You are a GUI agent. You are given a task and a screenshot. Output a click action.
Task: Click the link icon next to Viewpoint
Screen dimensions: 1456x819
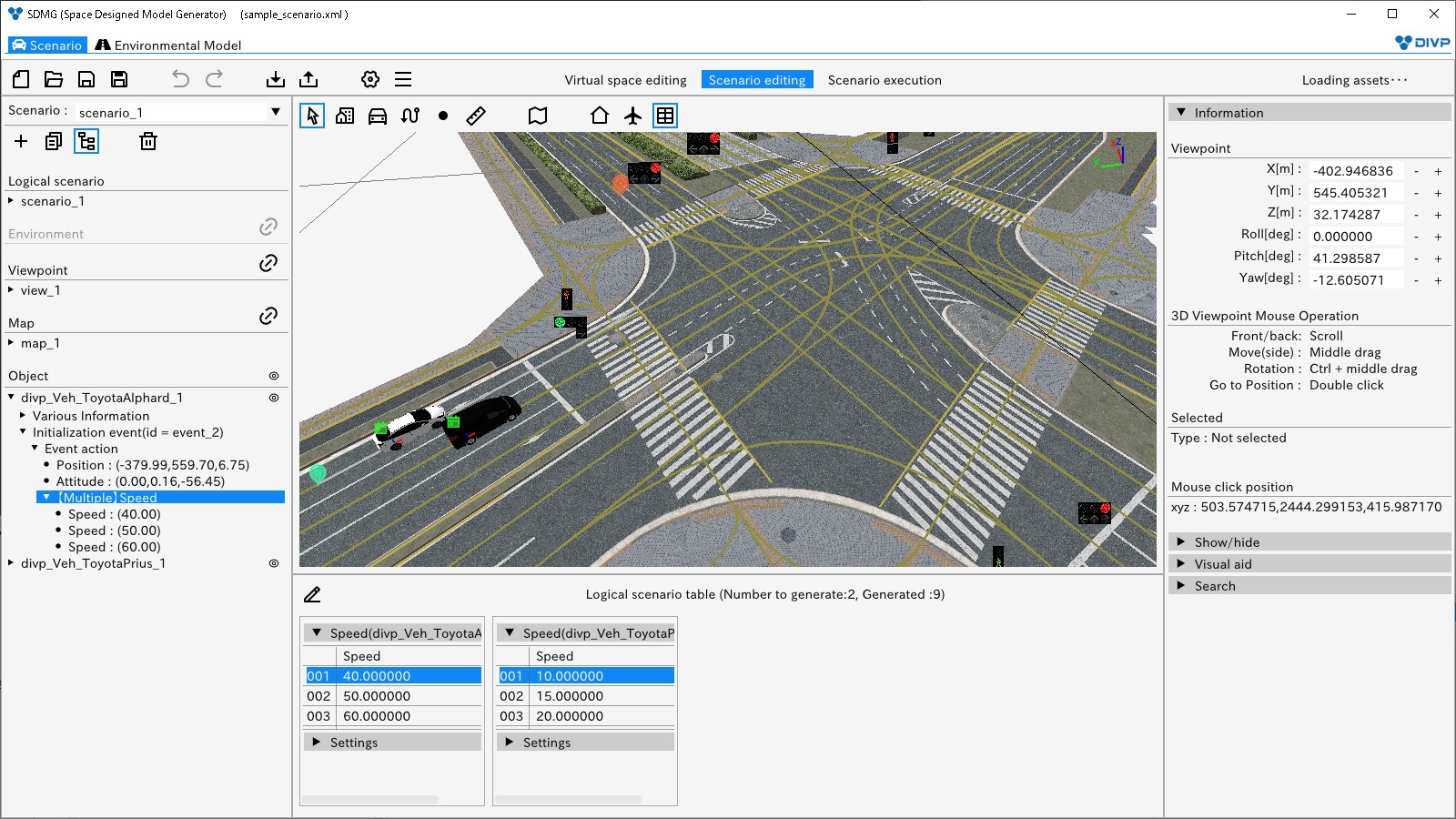pos(268,263)
